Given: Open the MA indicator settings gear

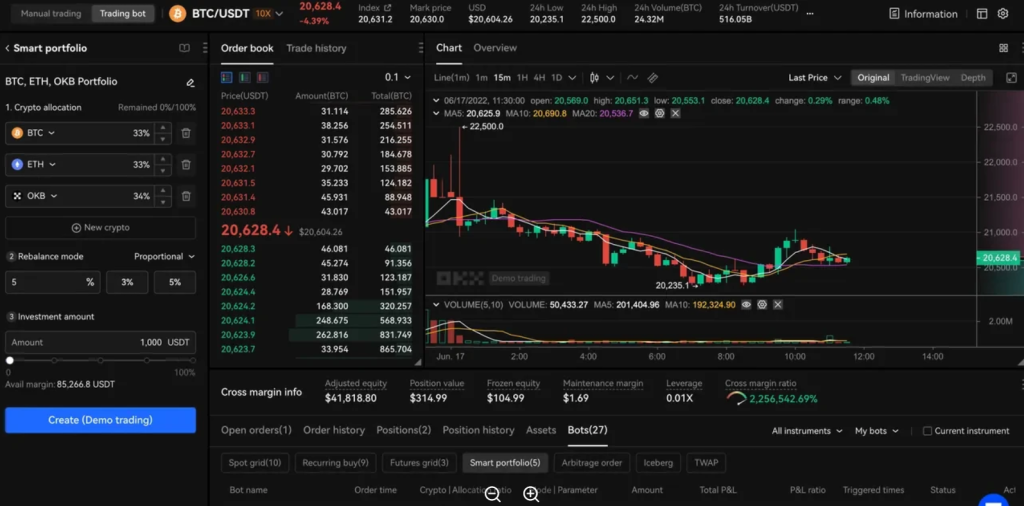Looking at the screenshot, I should (x=659, y=114).
